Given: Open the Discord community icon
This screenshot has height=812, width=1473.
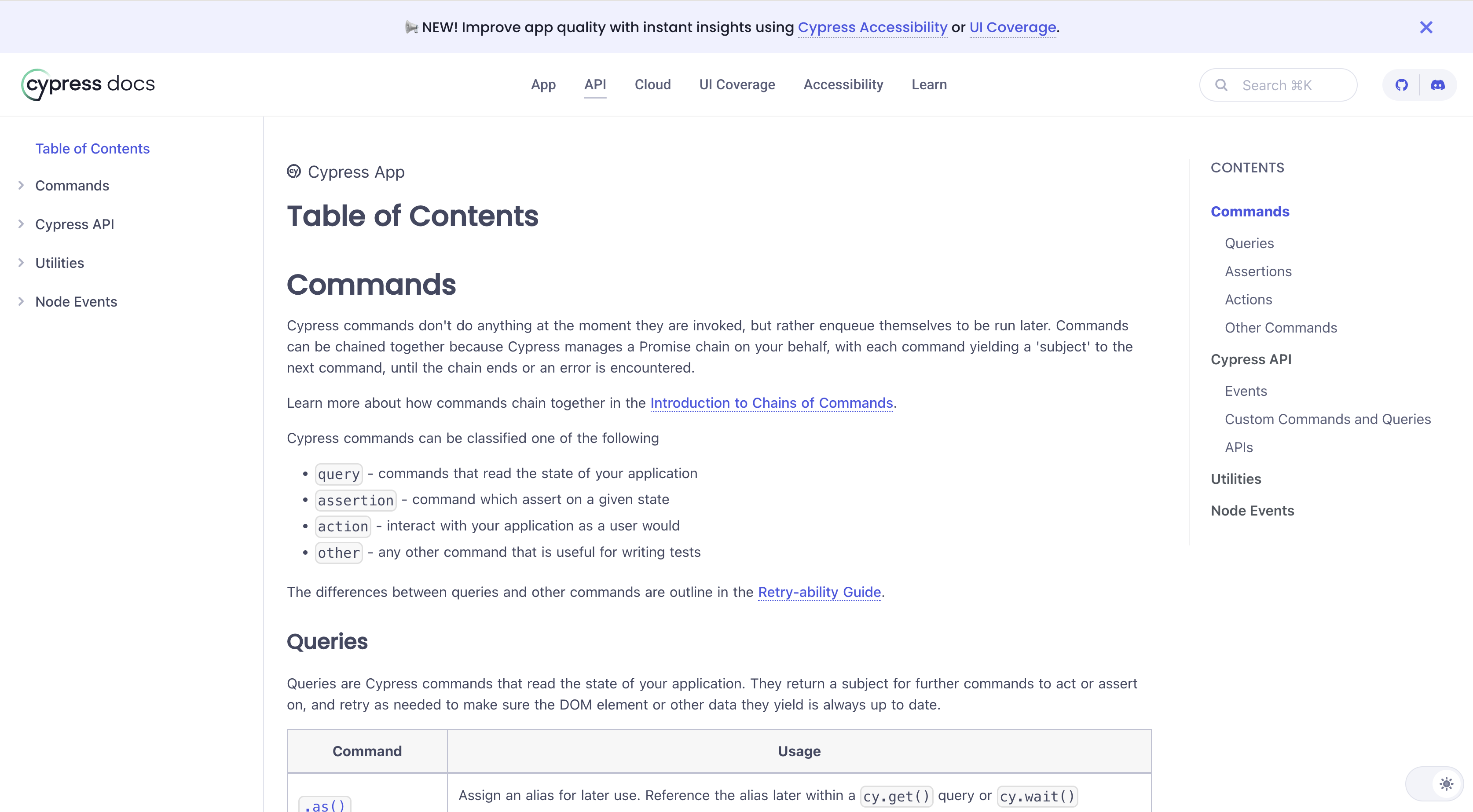Looking at the screenshot, I should coord(1437,84).
